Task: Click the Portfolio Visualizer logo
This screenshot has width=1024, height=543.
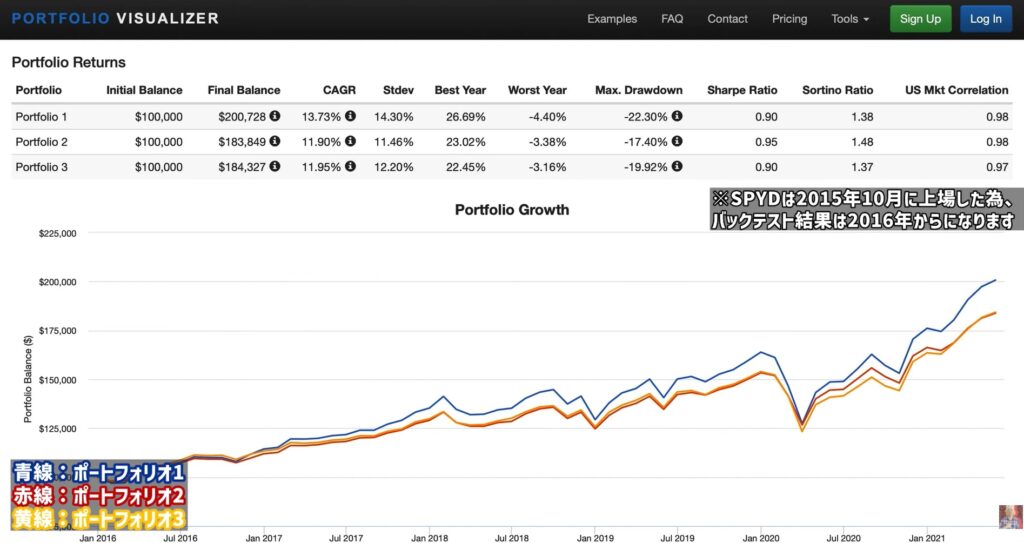Action: pyautogui.click(x=115, y=19)
